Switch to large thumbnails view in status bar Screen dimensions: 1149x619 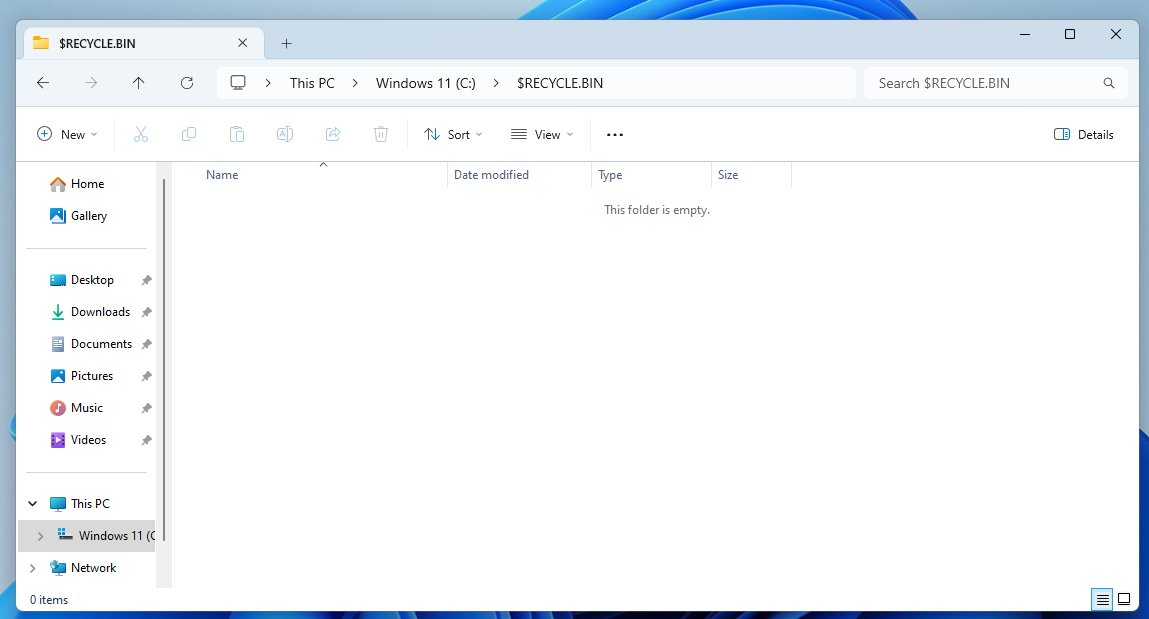point(1124,599)
